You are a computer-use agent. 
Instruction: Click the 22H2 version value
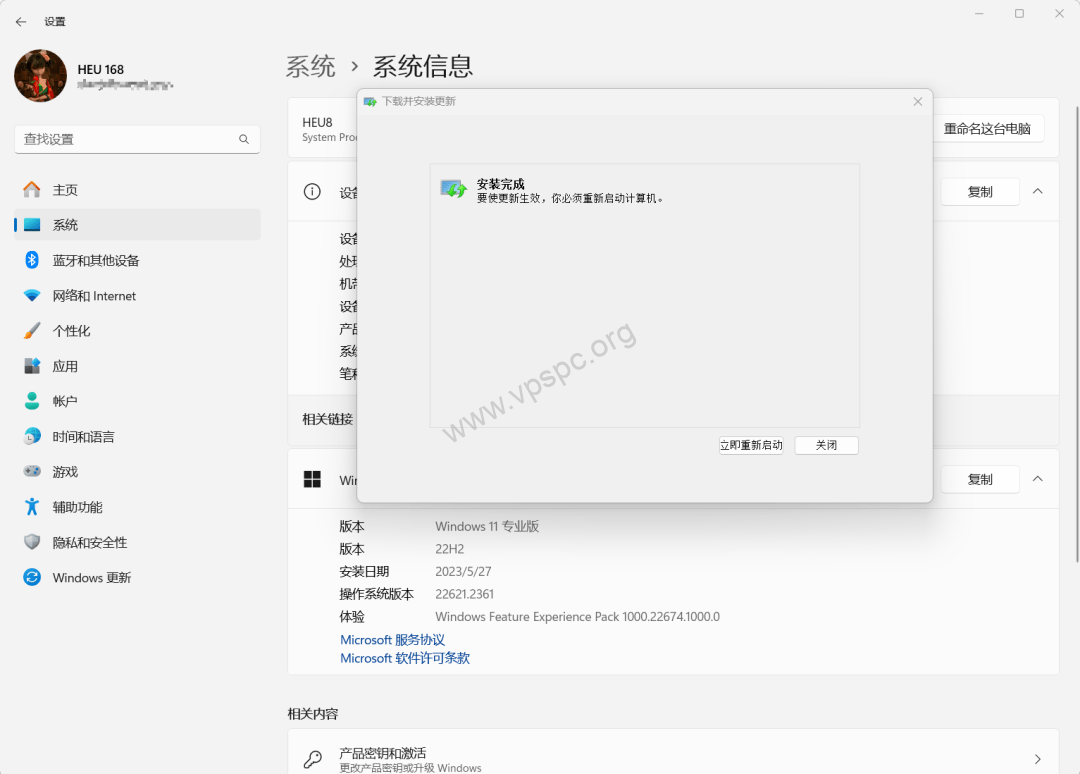(x=450, y=550)
